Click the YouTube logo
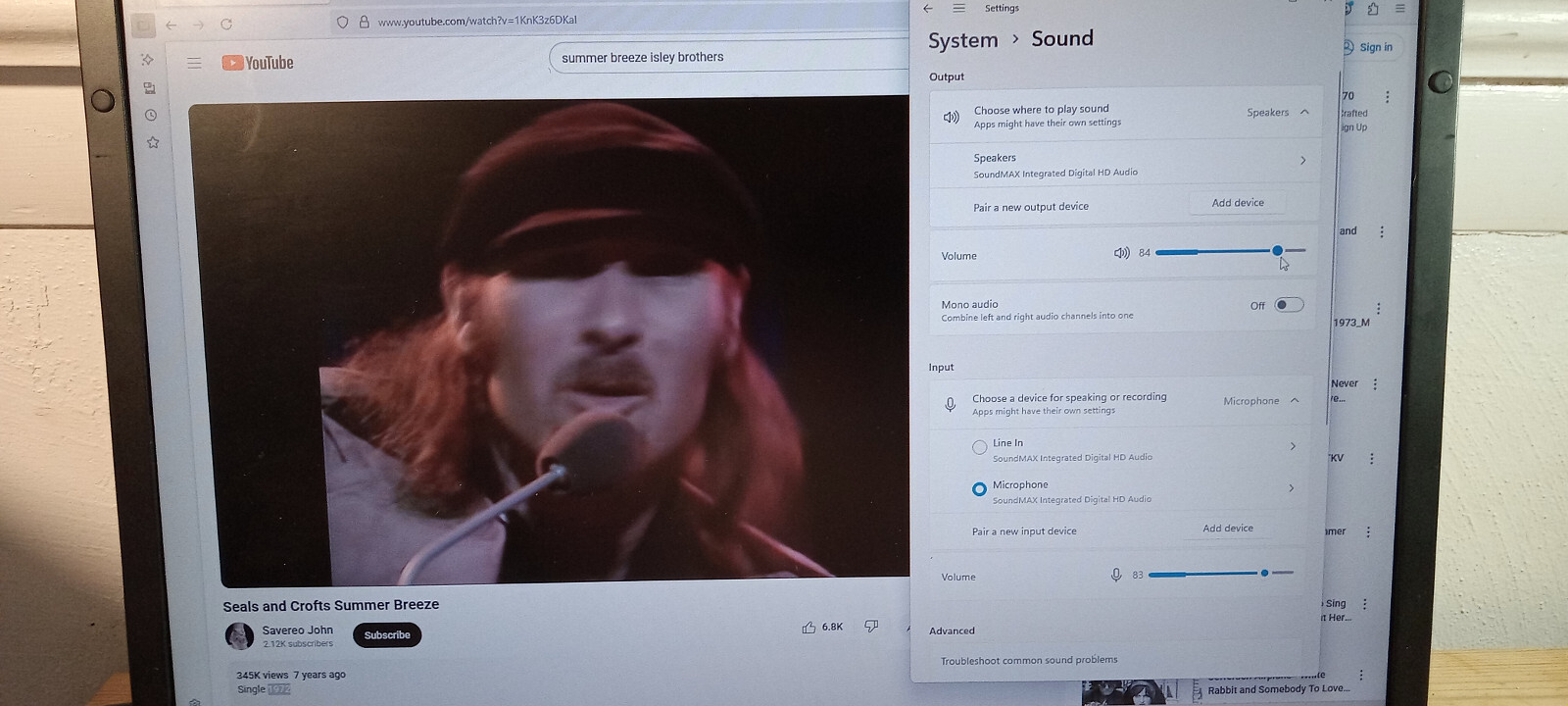1568x706 pixels. [258, 63]
